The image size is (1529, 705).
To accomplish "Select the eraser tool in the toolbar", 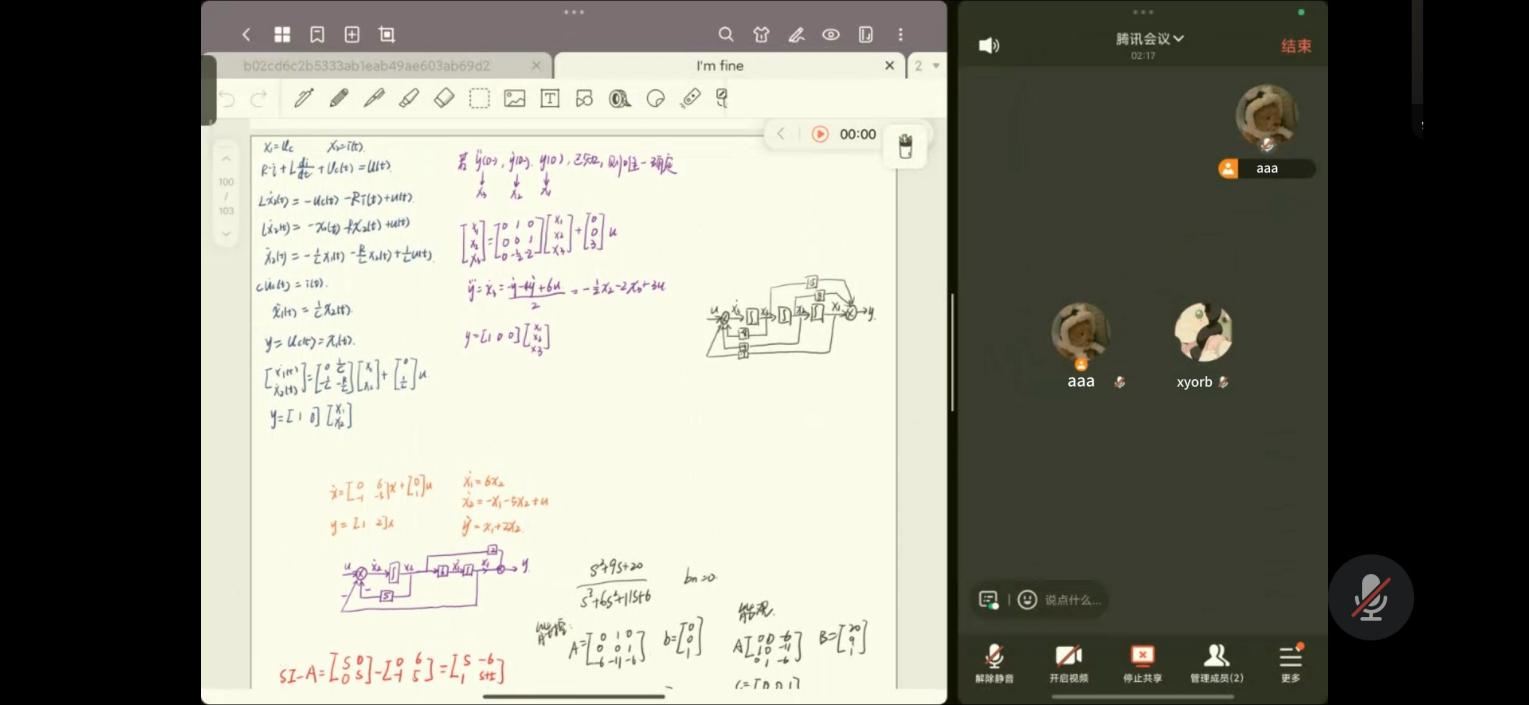I will click(444, 98).
